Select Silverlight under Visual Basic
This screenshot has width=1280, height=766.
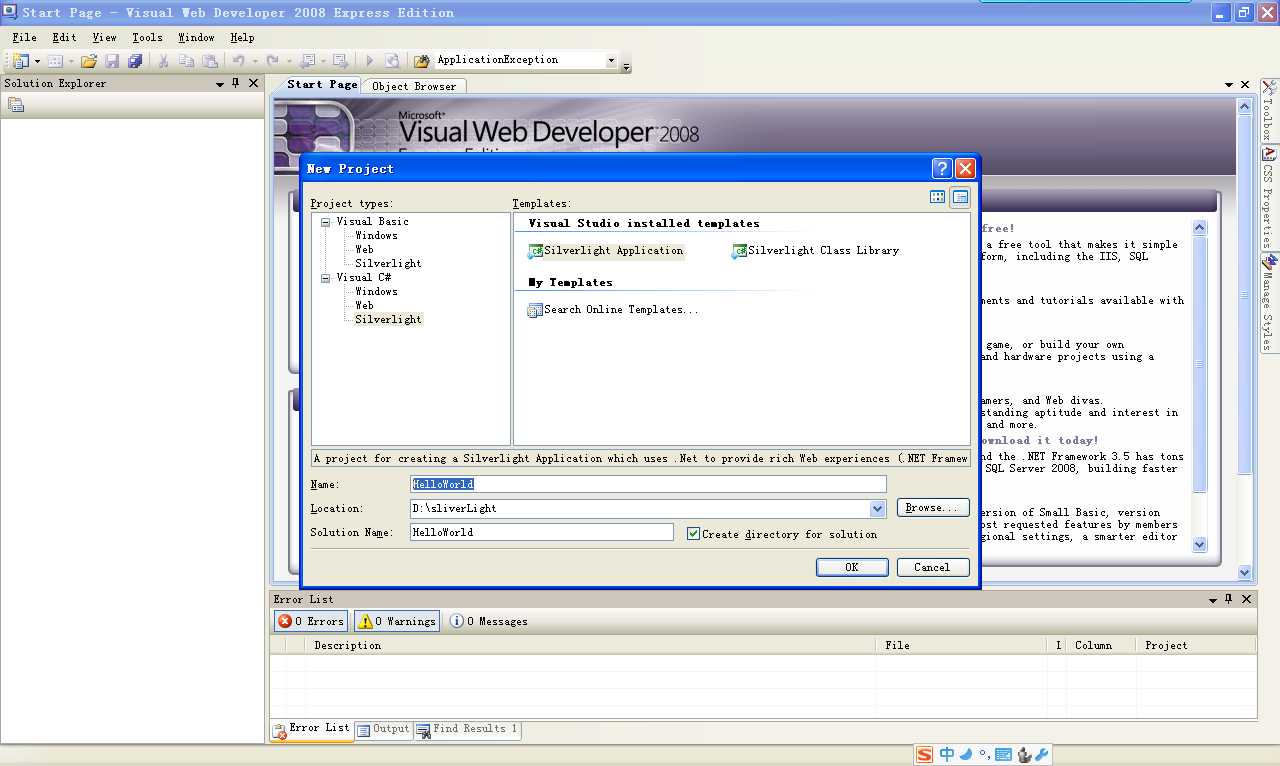coord(388,264)
